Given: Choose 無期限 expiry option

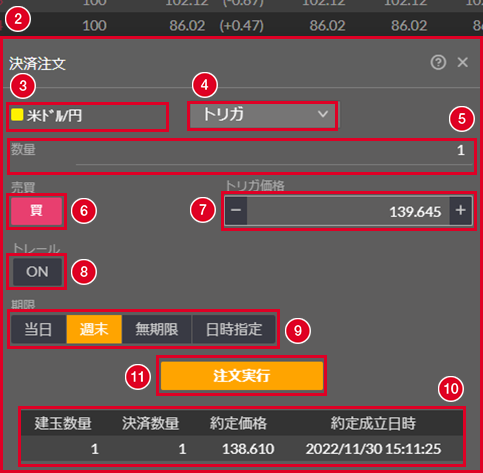Looking at the screenshot, I should pos(157,329).
